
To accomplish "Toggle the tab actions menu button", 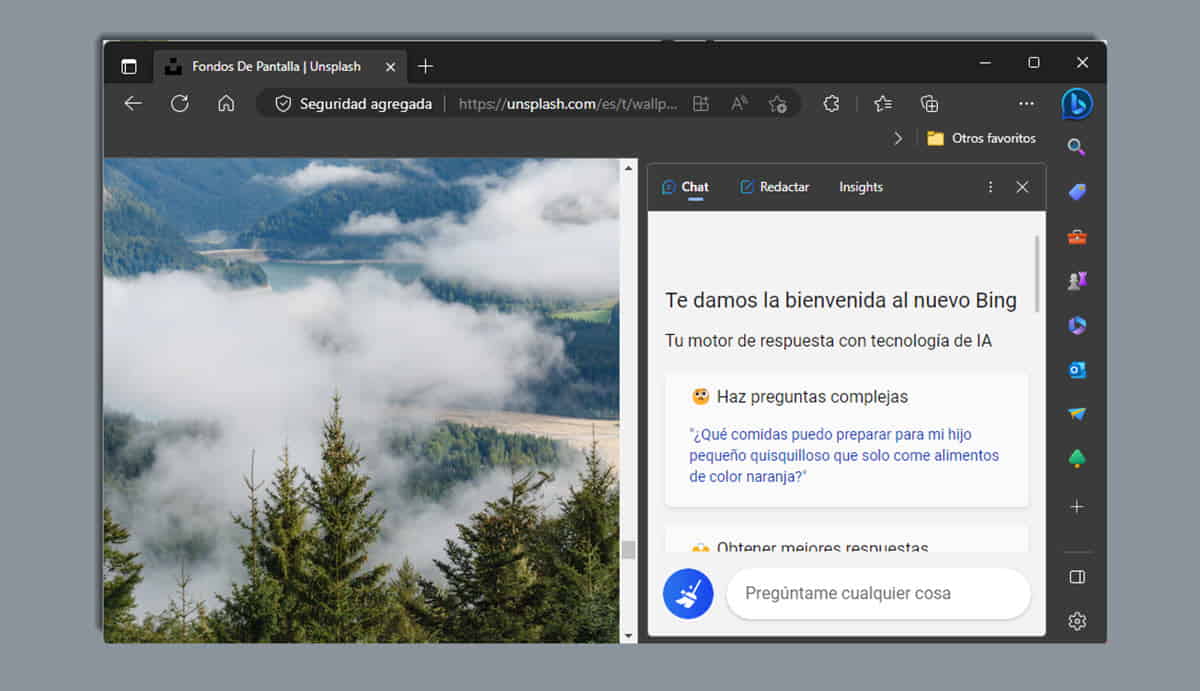I will pos(129,66).
